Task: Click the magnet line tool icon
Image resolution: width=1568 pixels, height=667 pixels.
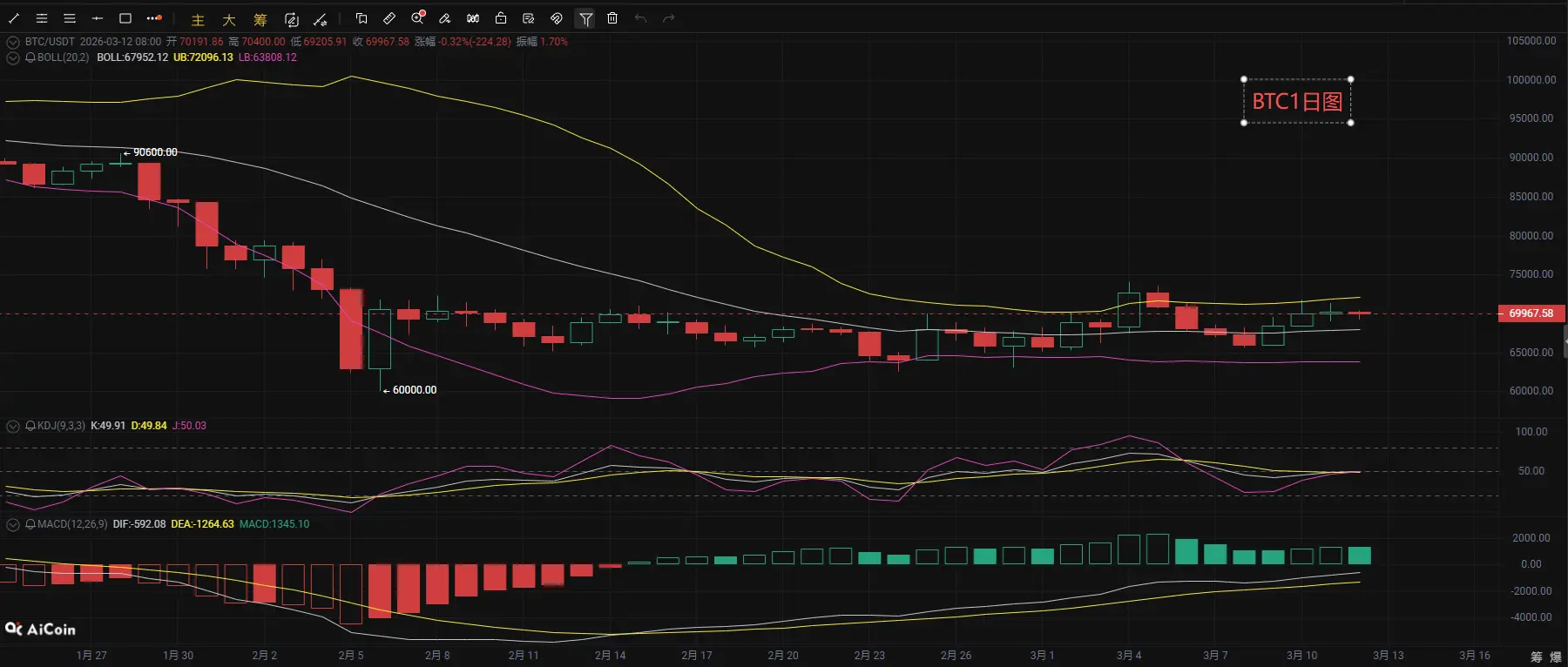Action: [x=321, y=19]
